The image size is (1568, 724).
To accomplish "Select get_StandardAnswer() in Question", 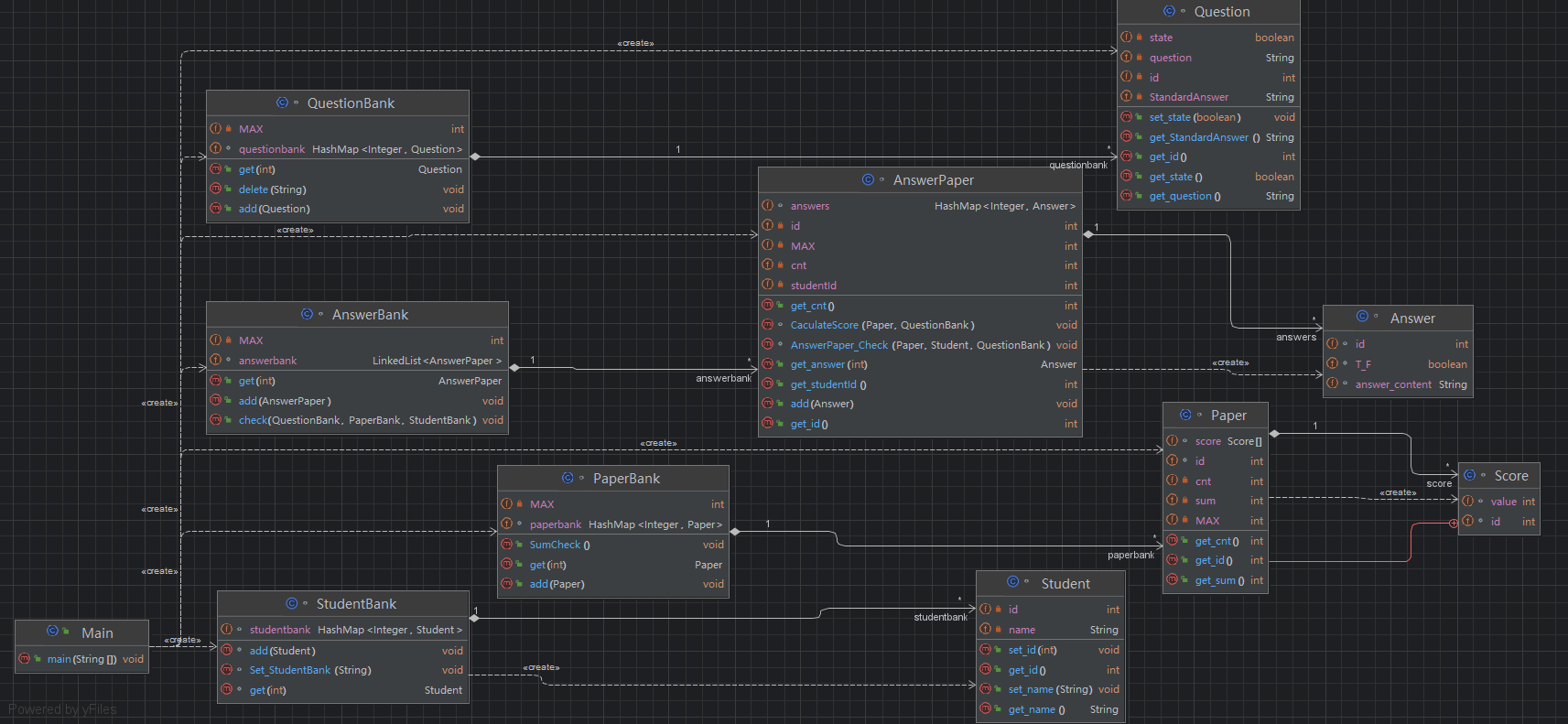I will [1208, 137].
